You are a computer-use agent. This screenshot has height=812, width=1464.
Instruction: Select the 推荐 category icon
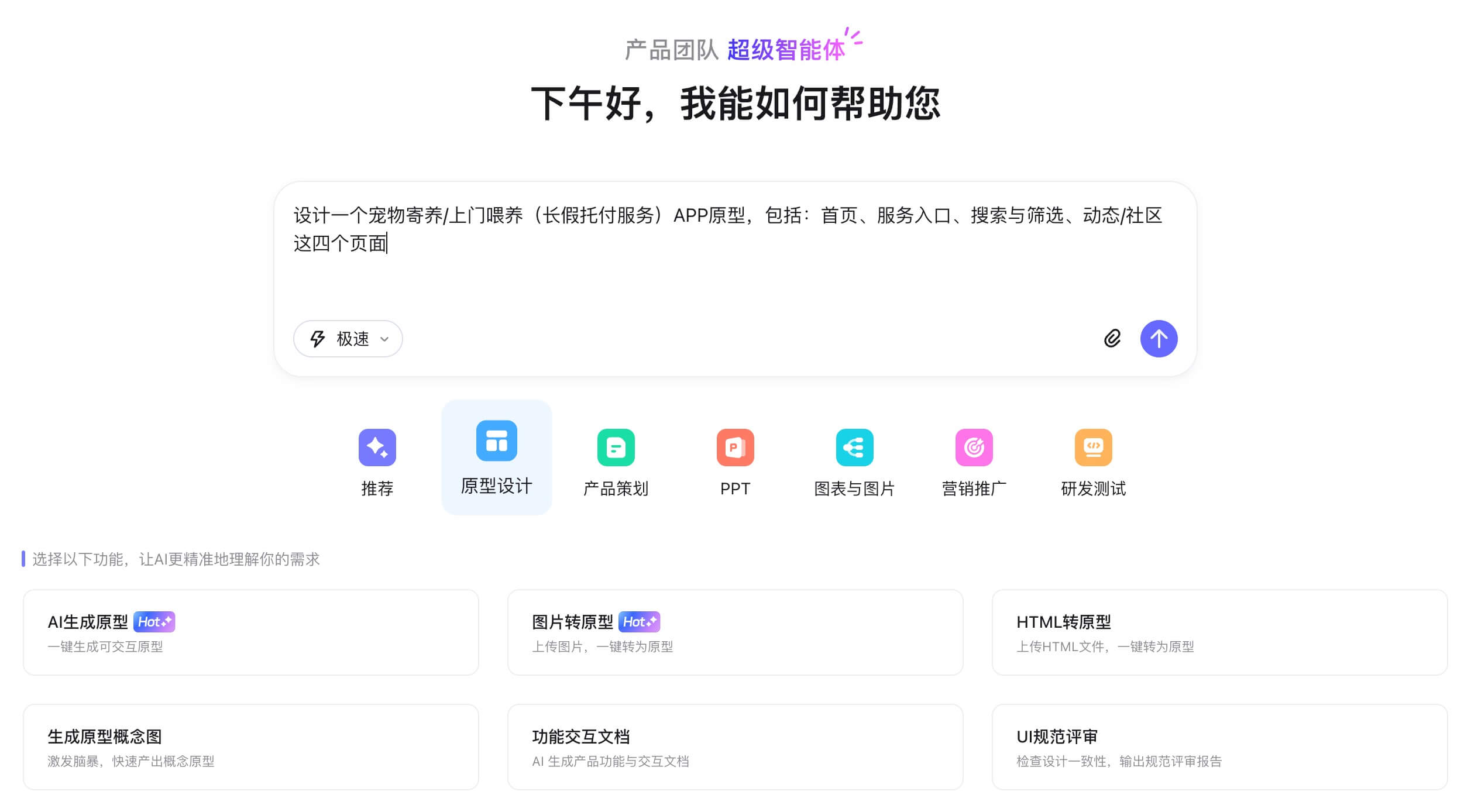[x=377, y=448]
